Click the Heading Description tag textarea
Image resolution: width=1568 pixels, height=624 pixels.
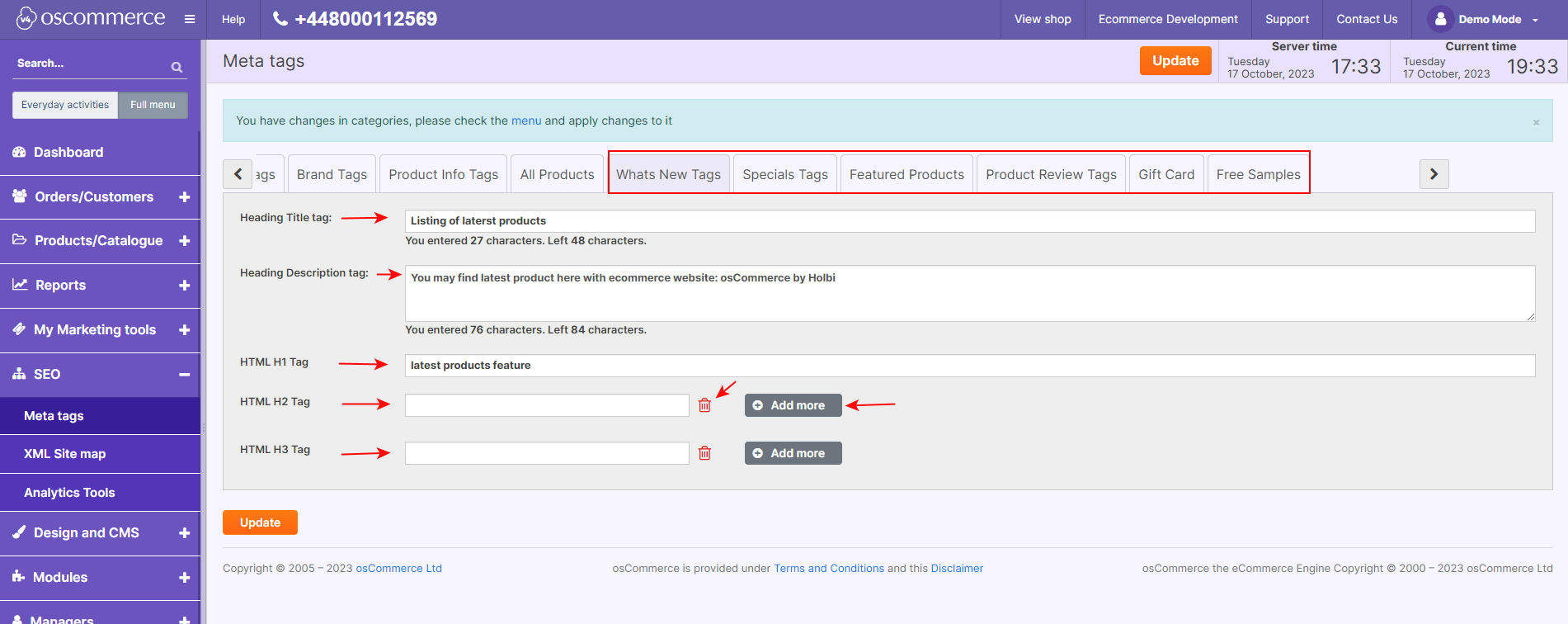(x=970, y=293)
